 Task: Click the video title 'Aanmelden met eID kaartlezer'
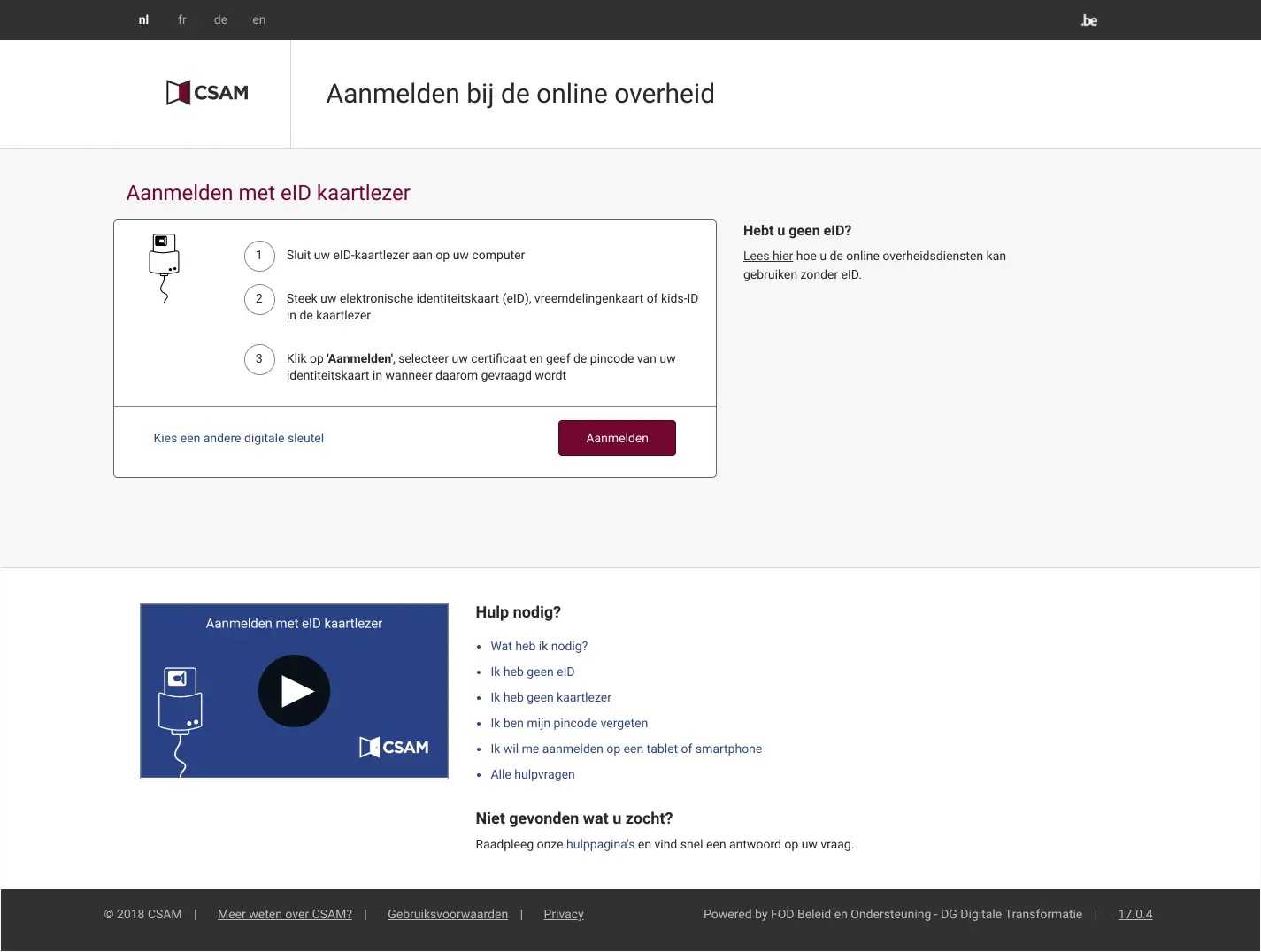tap(294, 623)
